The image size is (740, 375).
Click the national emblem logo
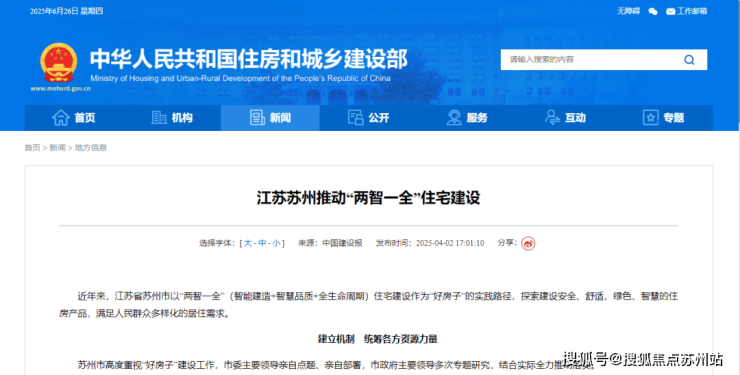pyautogui.click(x=59, y=63)
